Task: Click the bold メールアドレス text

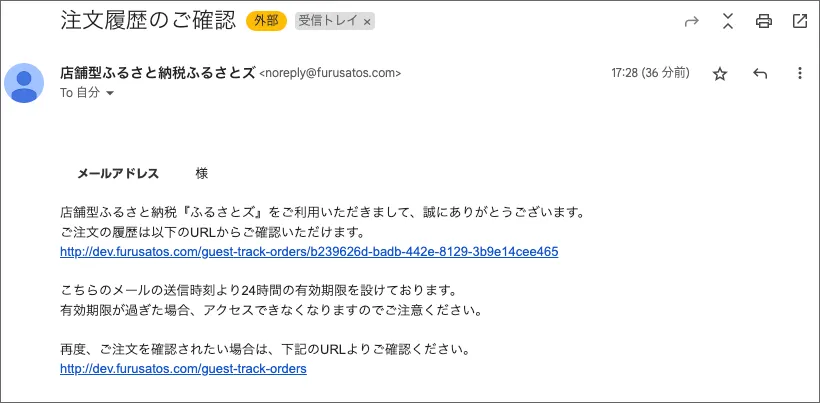Action: click(x=118, y=174)
